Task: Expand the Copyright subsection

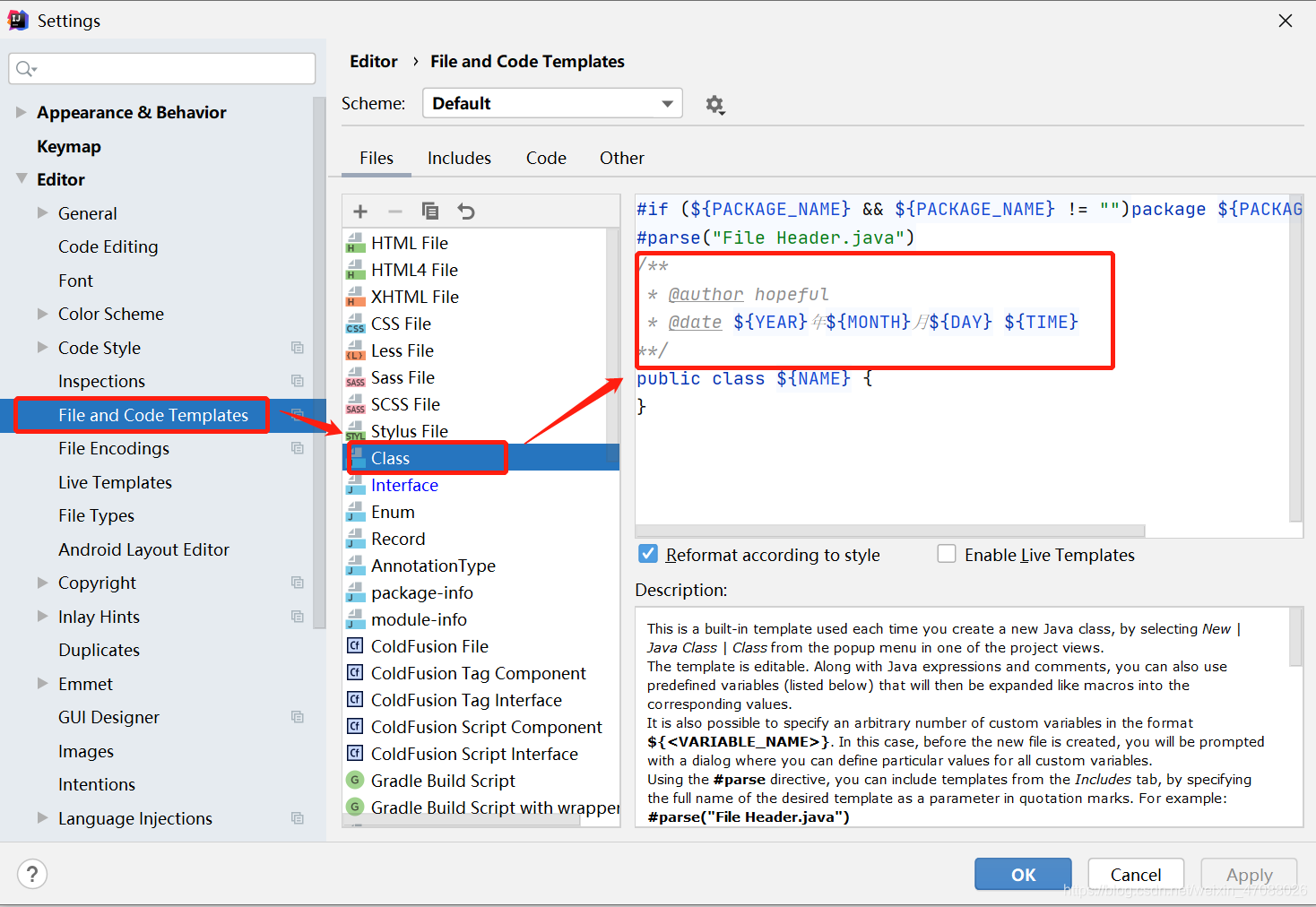Action: [42, 583]
